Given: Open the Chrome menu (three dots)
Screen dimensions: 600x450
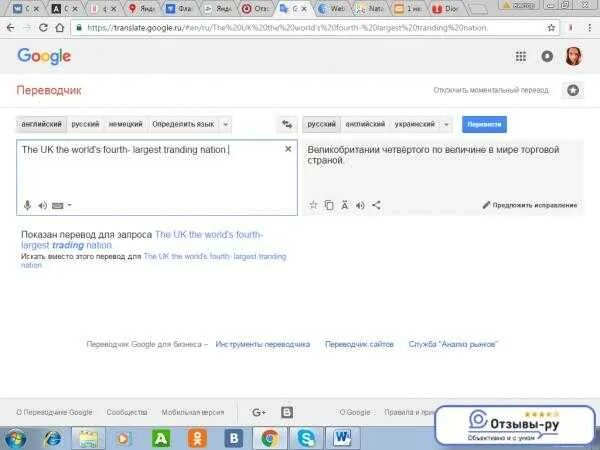Looking at the screenshot, I should click(590, 28).
